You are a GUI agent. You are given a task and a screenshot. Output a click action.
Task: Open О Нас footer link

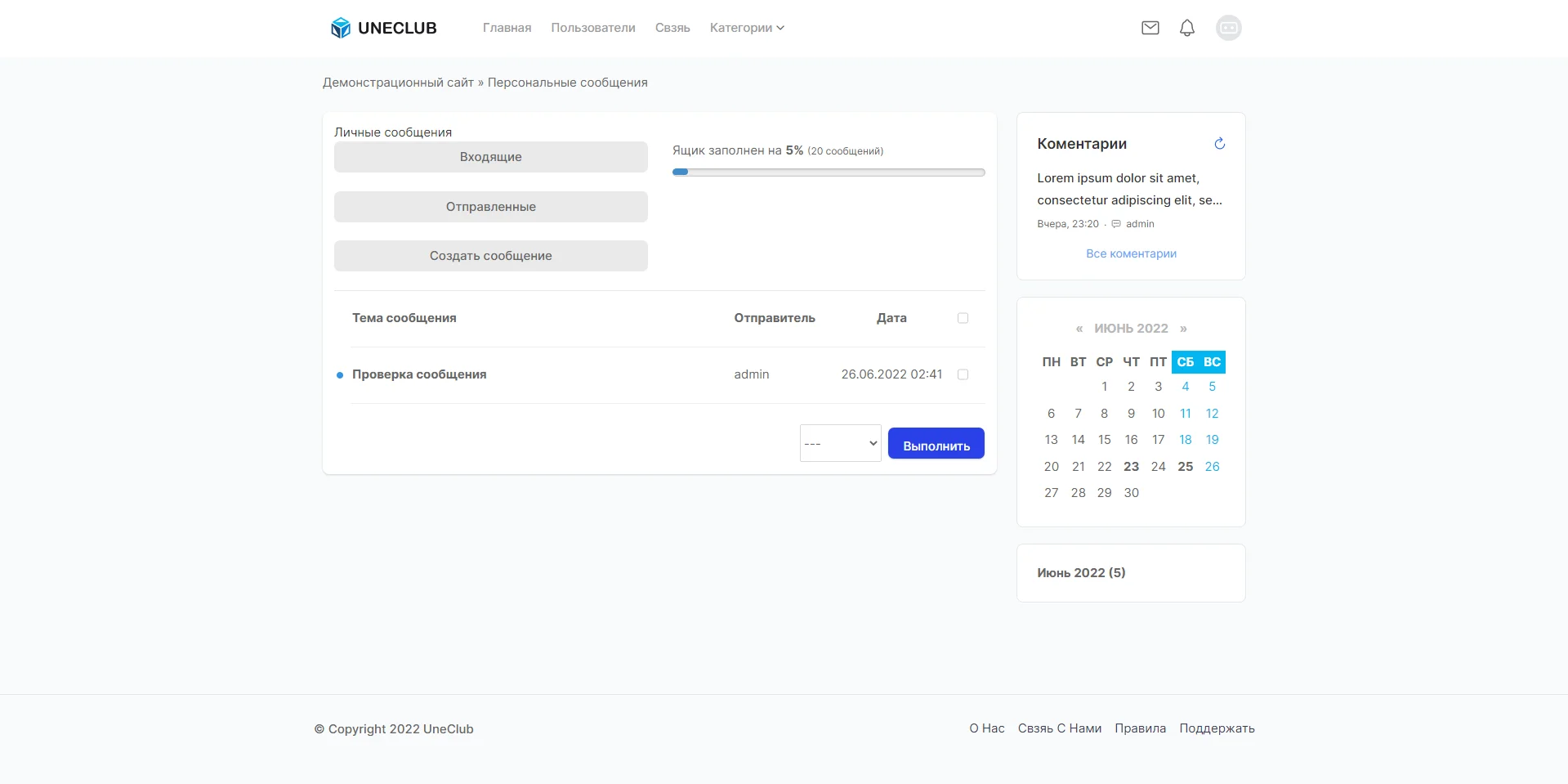986,728
